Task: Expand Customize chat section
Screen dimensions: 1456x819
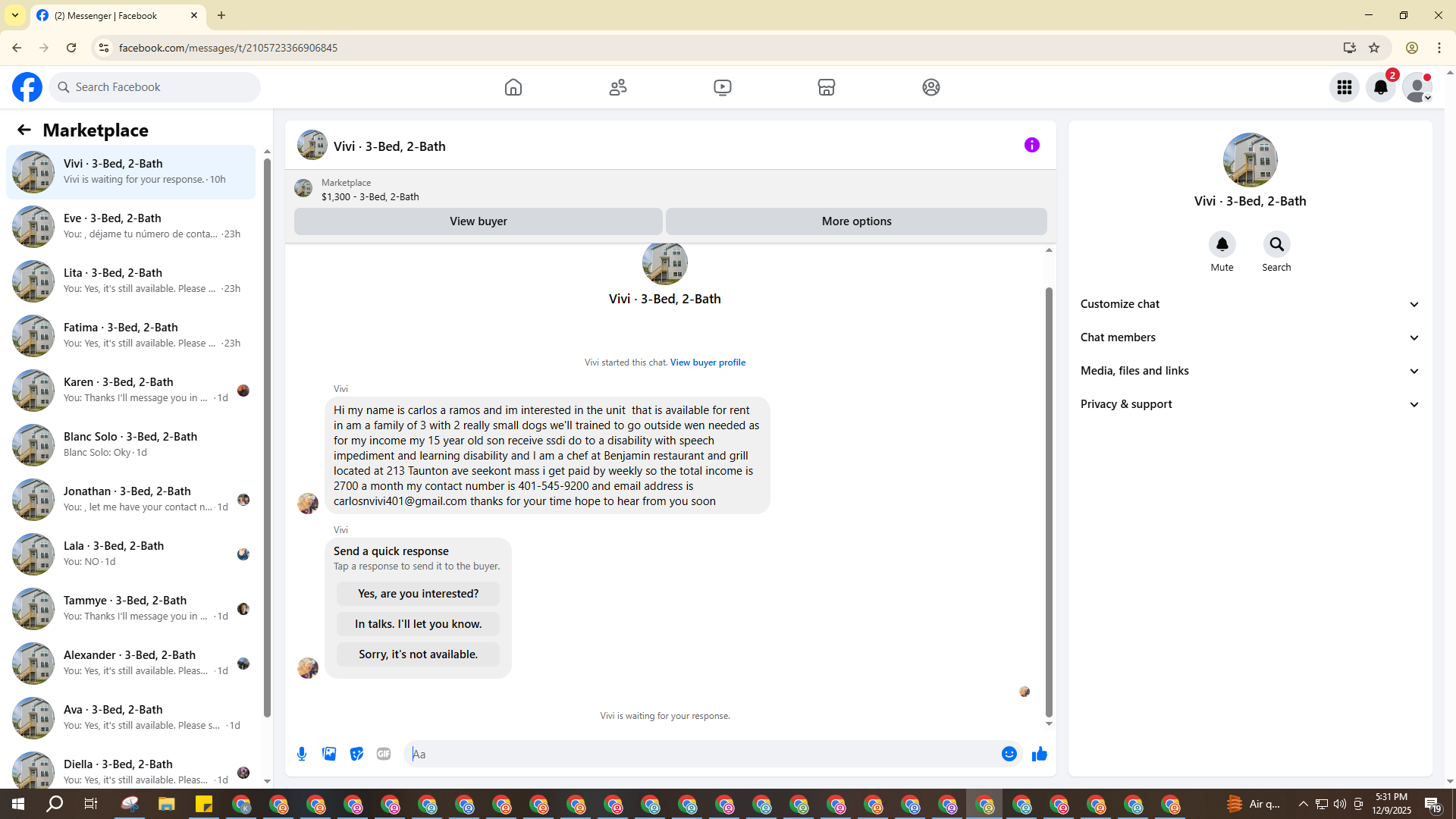Action: [1250, 304]
